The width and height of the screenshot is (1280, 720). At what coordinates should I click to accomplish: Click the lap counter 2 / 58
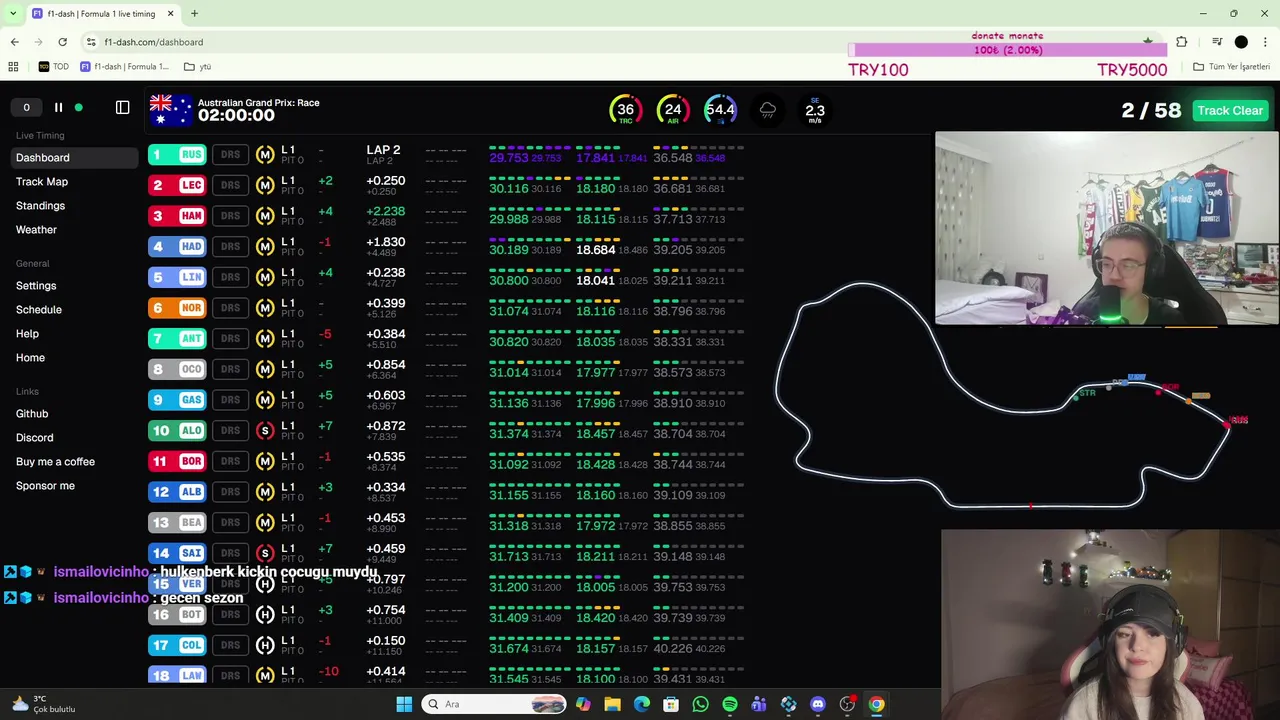[x=1151, y=110]
